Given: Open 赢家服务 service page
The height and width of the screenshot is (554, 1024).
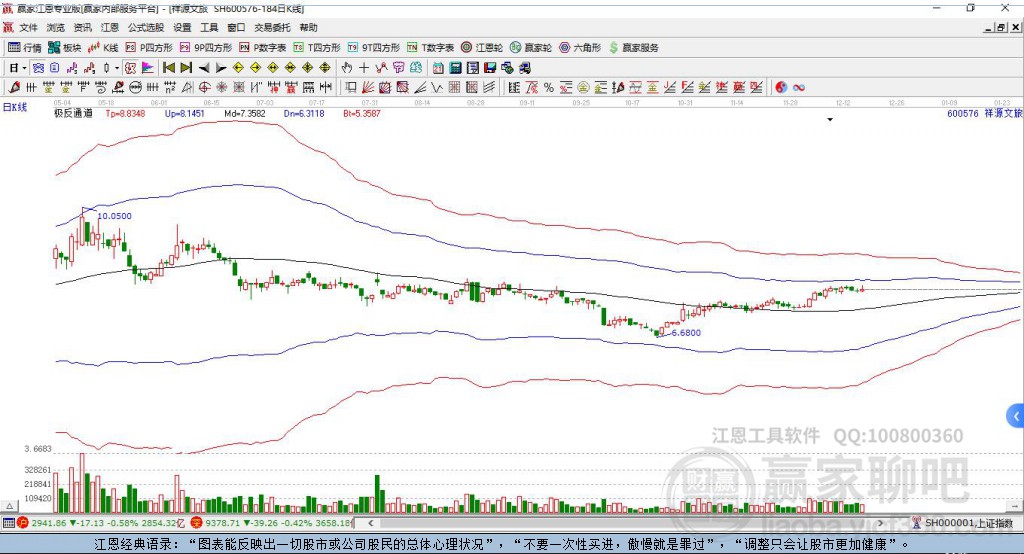Looking at the screenshot, I should click(633, 48).
